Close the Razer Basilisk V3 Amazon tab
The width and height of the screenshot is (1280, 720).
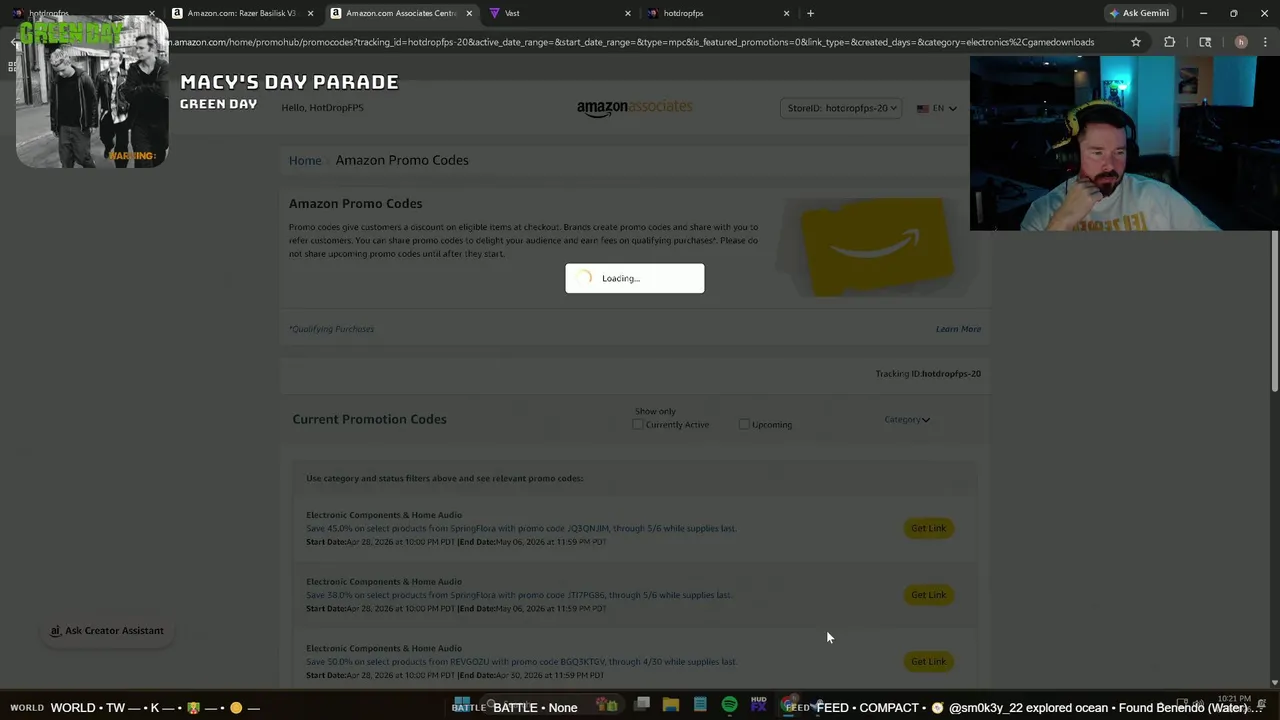pyautogui.click(x=310, y=13)
